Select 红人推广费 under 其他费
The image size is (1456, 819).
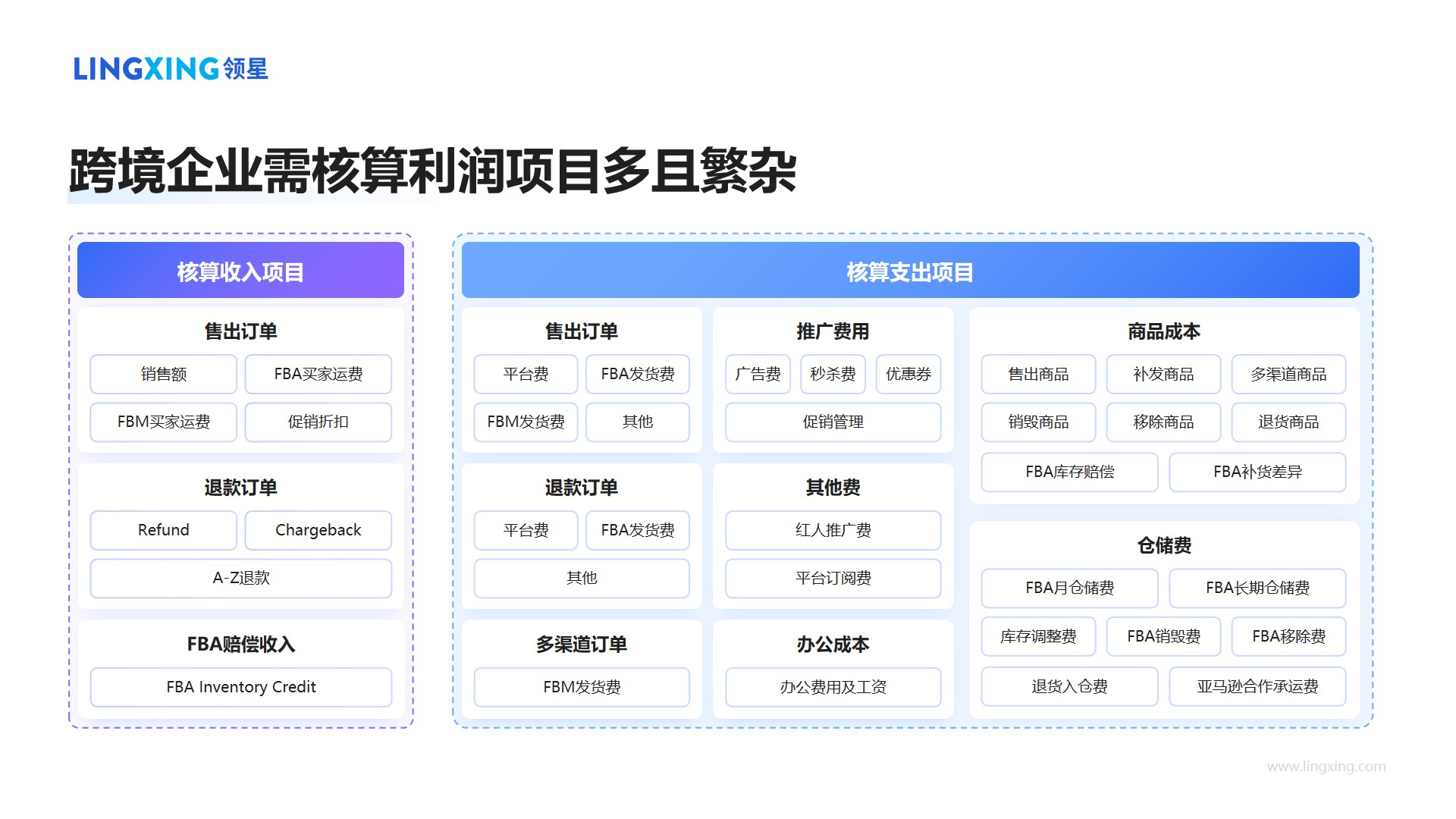click(833, 530)
